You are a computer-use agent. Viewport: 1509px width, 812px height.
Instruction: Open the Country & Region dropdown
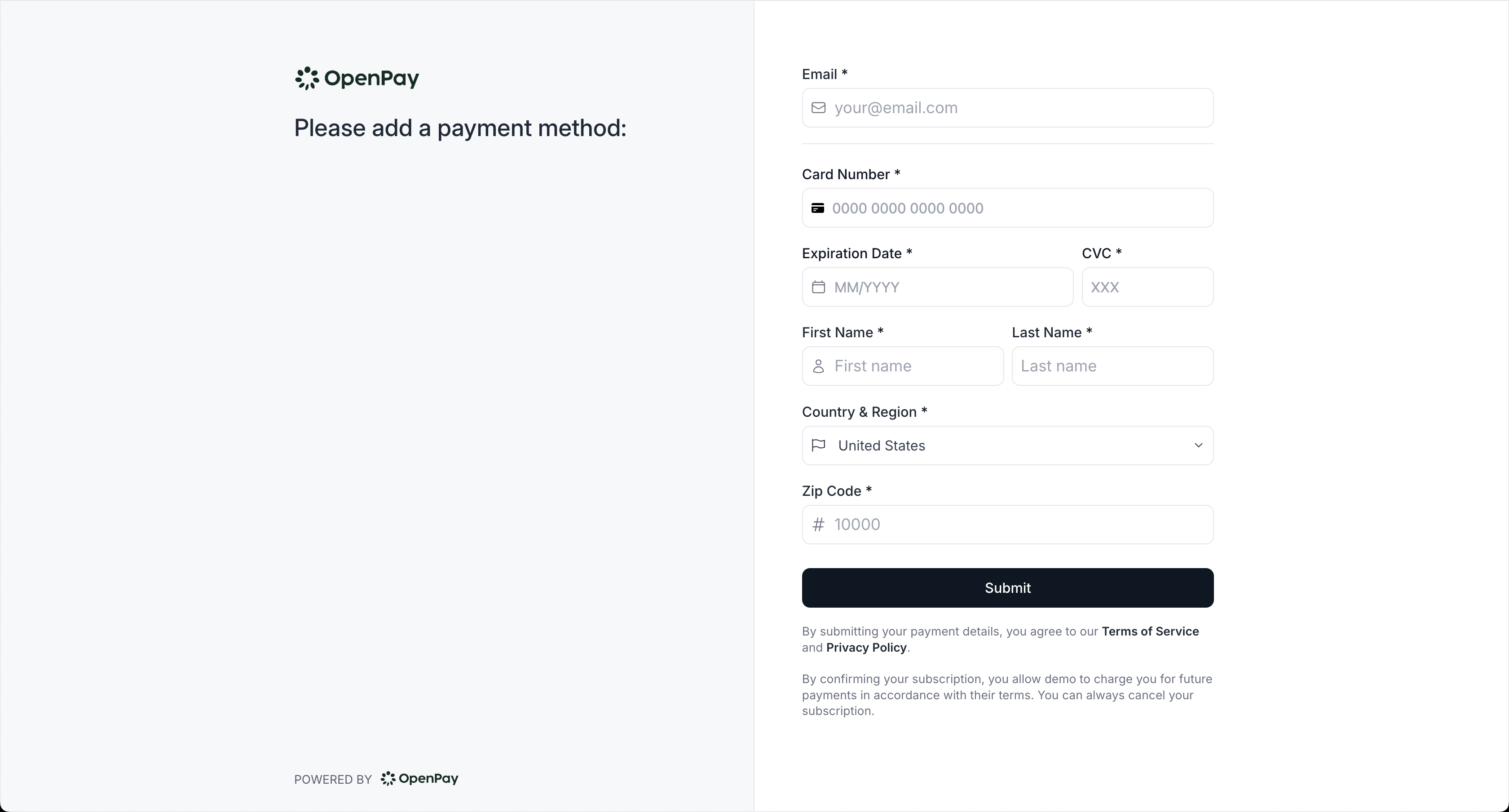[1007, 445]
